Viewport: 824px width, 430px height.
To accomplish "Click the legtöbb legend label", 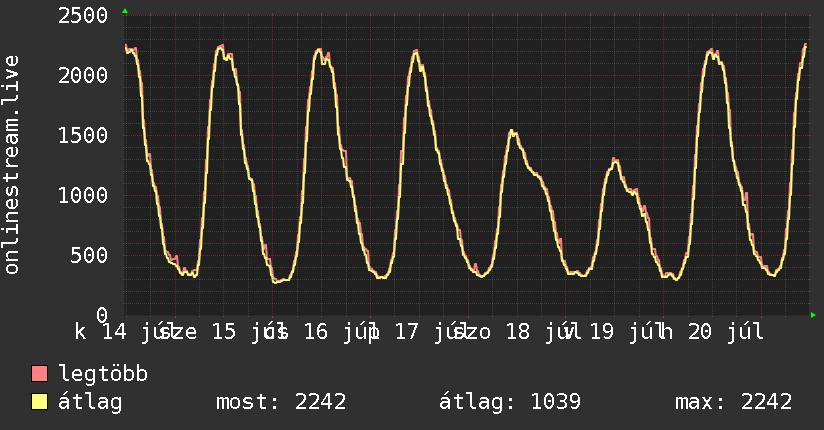I will pyautogui.click(x=103, y=374).
